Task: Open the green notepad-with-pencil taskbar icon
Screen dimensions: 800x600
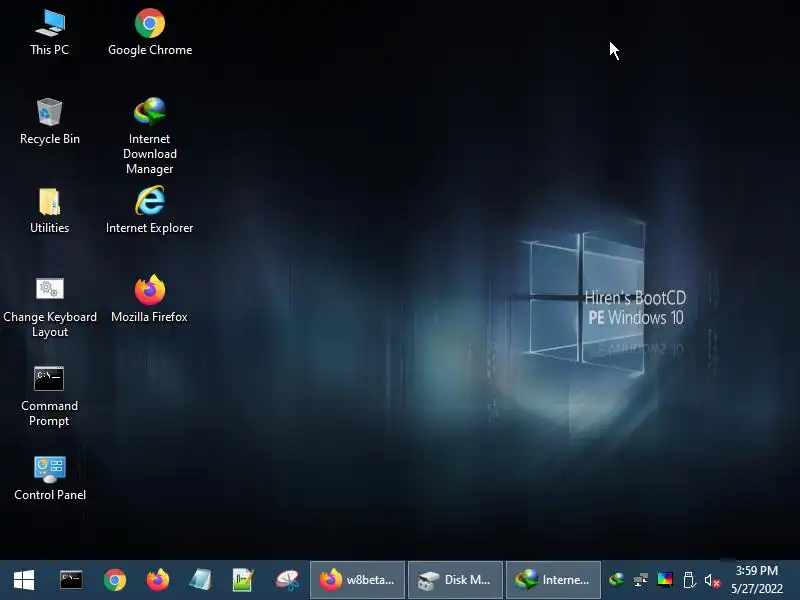Action: [243, 580]
